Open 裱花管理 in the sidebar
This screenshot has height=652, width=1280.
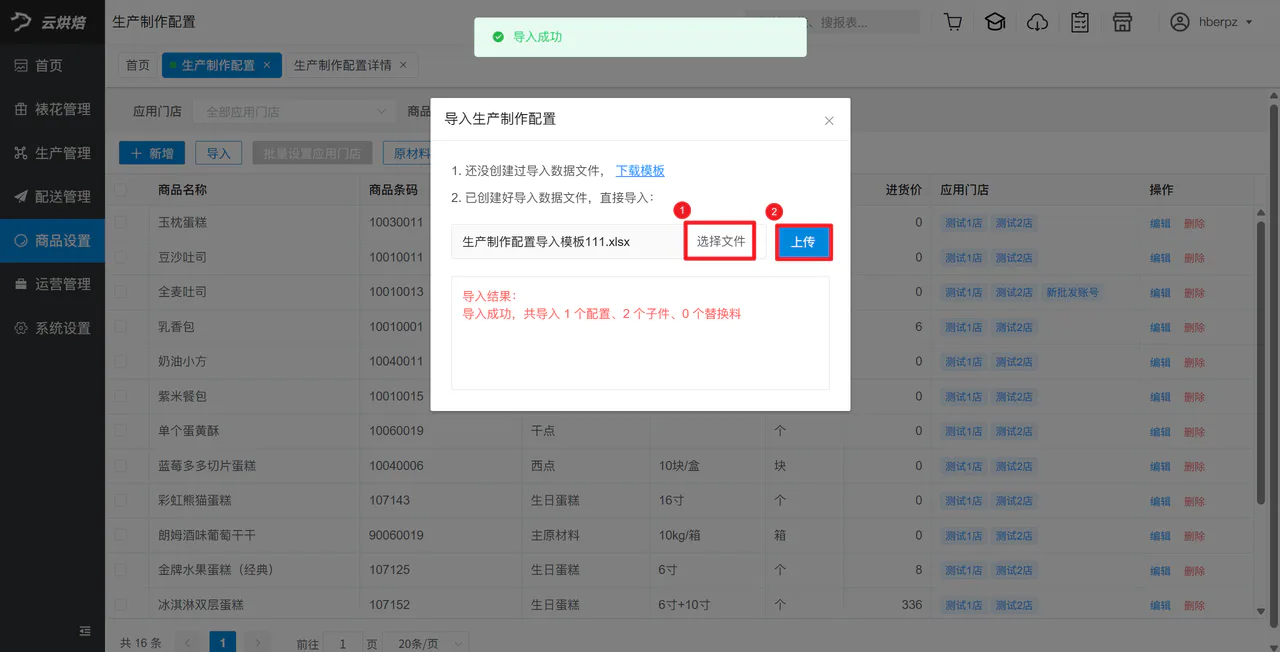(52, 109)
